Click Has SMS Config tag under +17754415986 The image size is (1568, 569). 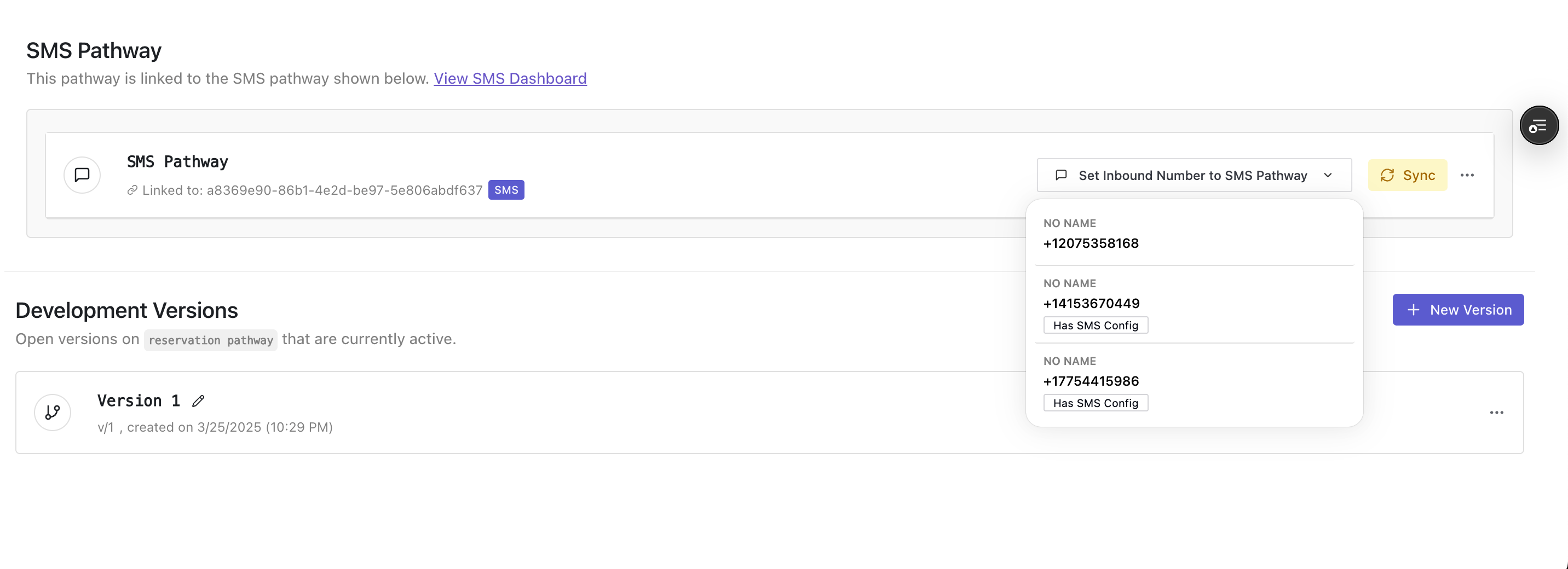tap(1096, 403)
